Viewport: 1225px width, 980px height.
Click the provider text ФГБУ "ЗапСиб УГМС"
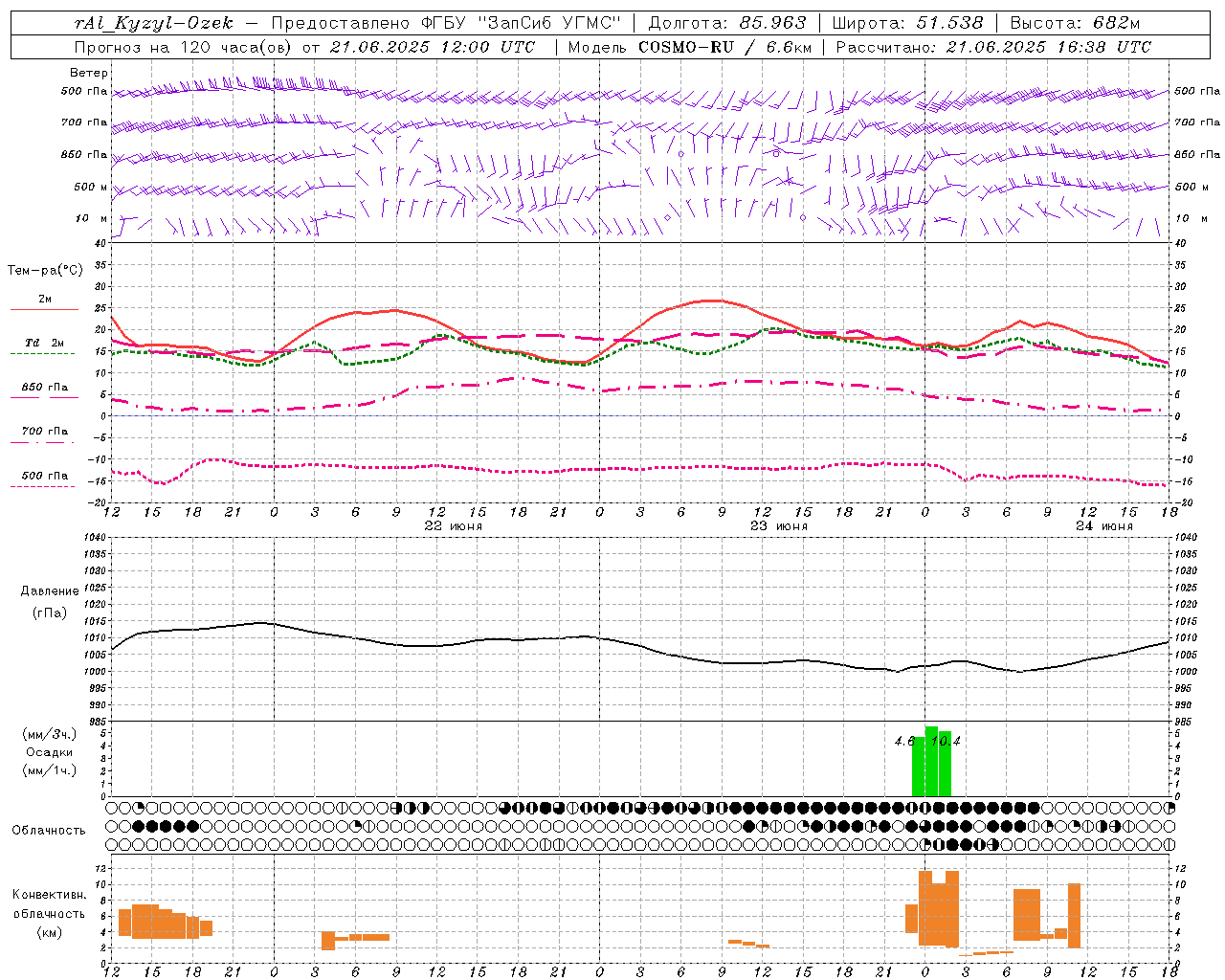click(x=521, y=23)
